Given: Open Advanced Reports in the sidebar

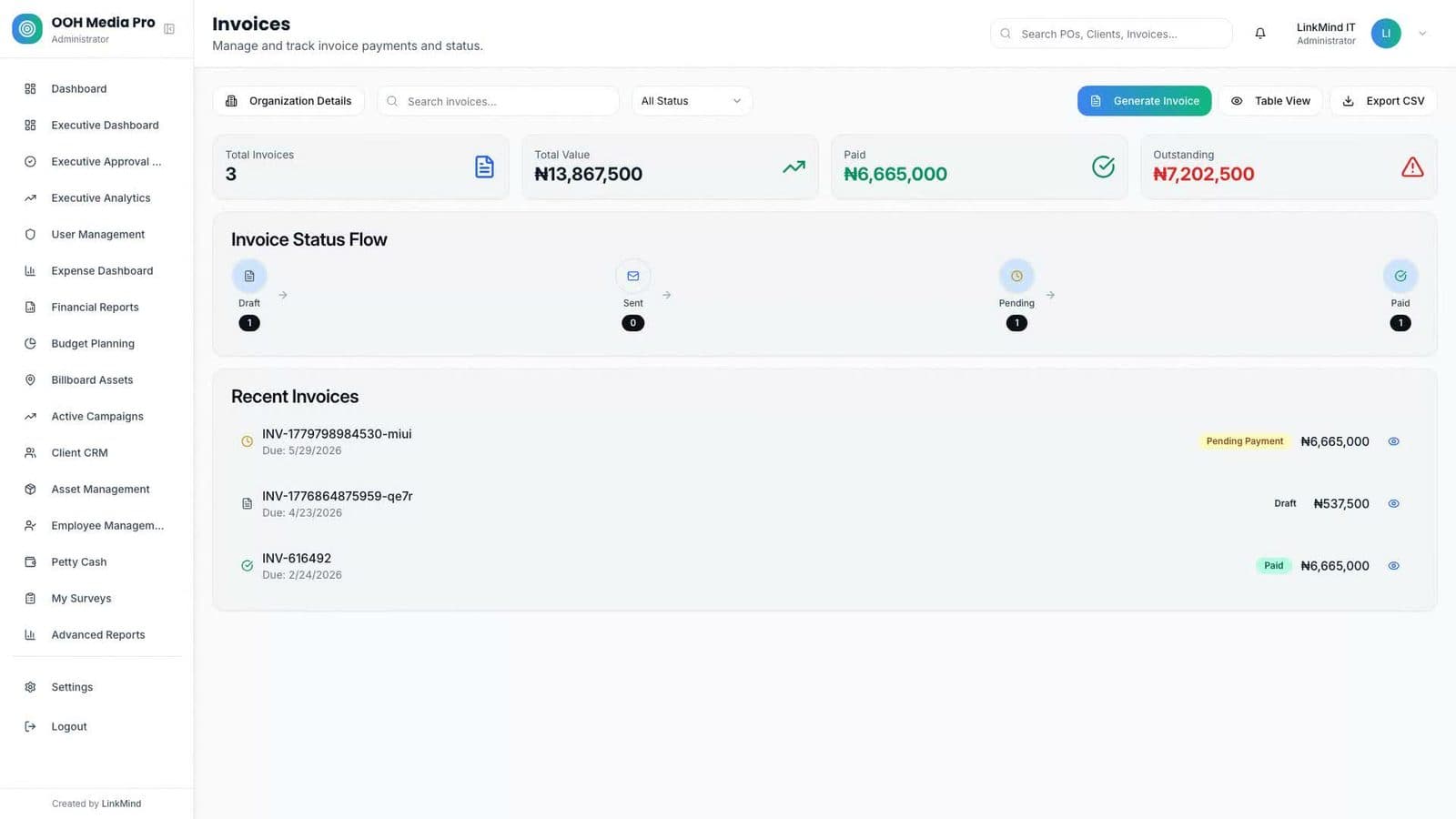Looking at the screenshot, I should point(96,634).
